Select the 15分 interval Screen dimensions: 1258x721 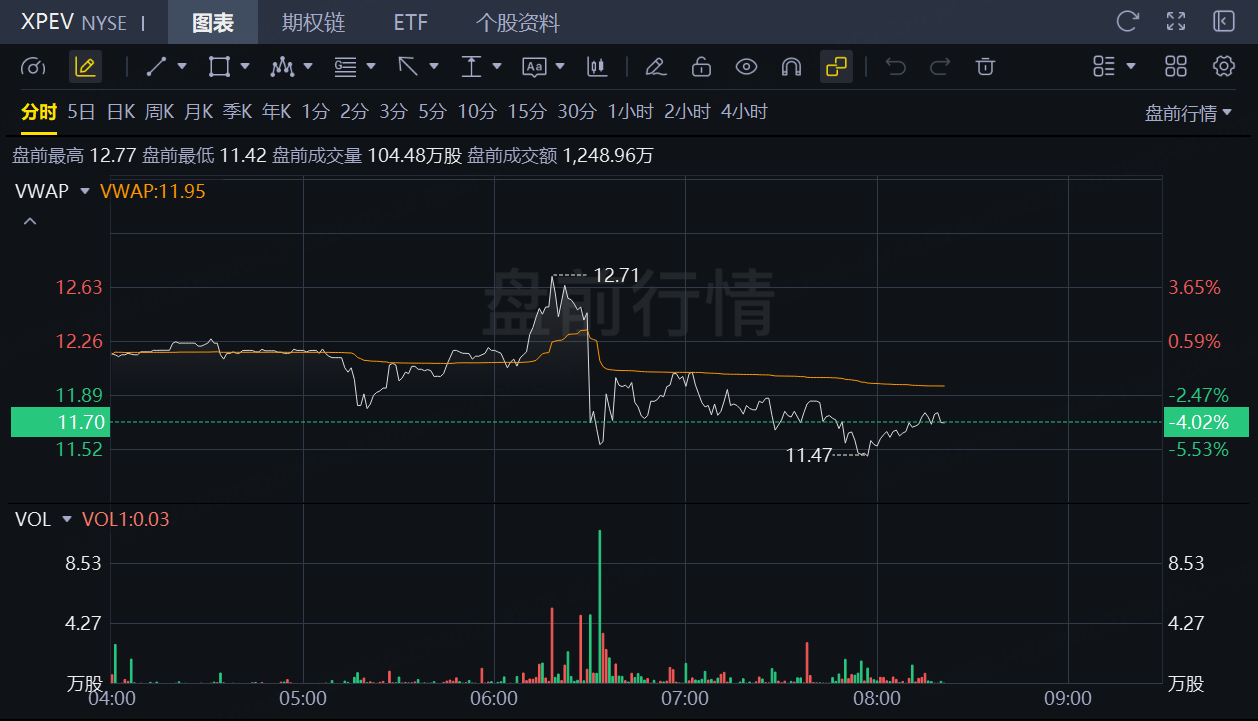tap(526, 112)
